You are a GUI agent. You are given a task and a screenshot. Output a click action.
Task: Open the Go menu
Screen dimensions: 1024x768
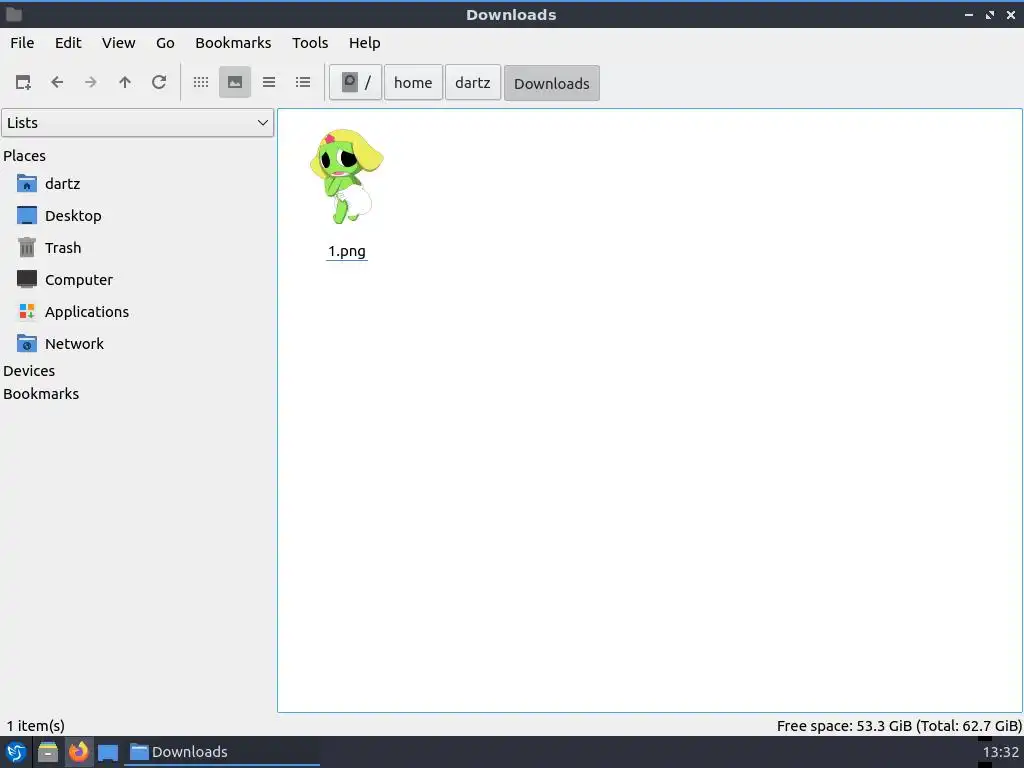(165, 42)
